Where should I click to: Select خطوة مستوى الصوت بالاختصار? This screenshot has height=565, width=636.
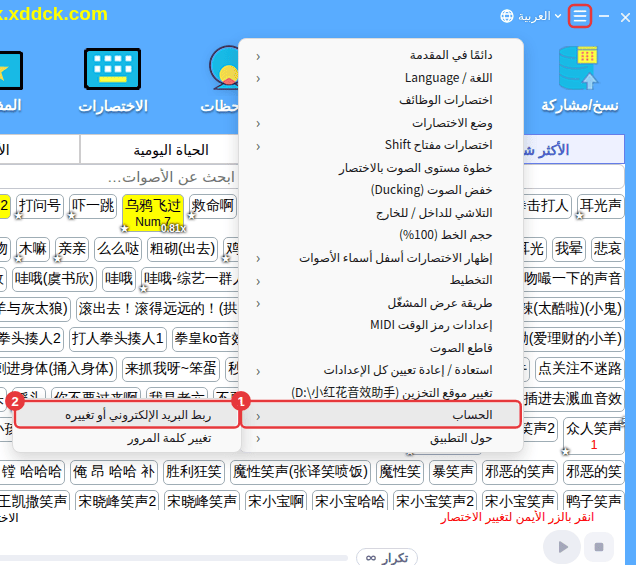[x=380, y=168]
